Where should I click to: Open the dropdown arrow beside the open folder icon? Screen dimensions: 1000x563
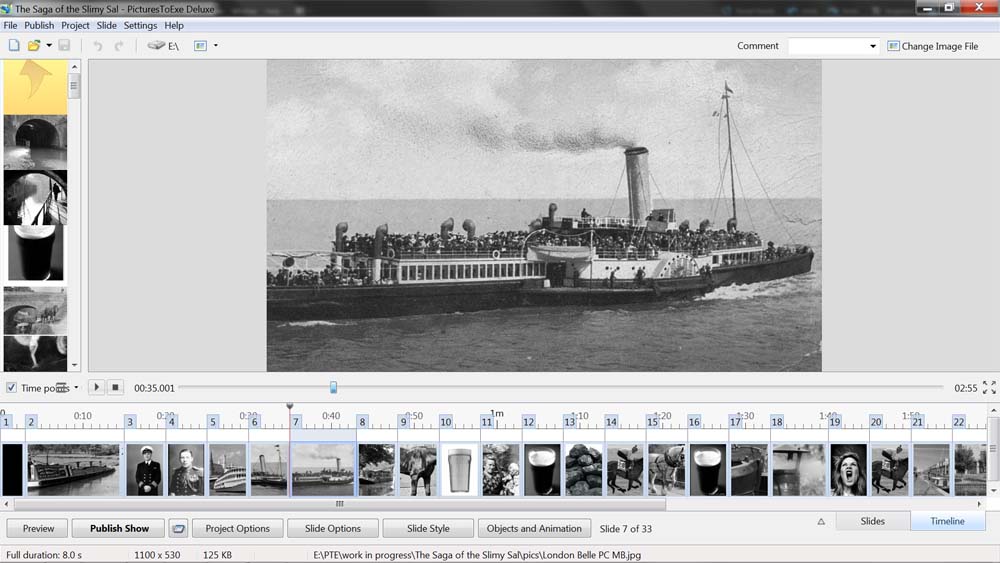click(x=49, y=46)
